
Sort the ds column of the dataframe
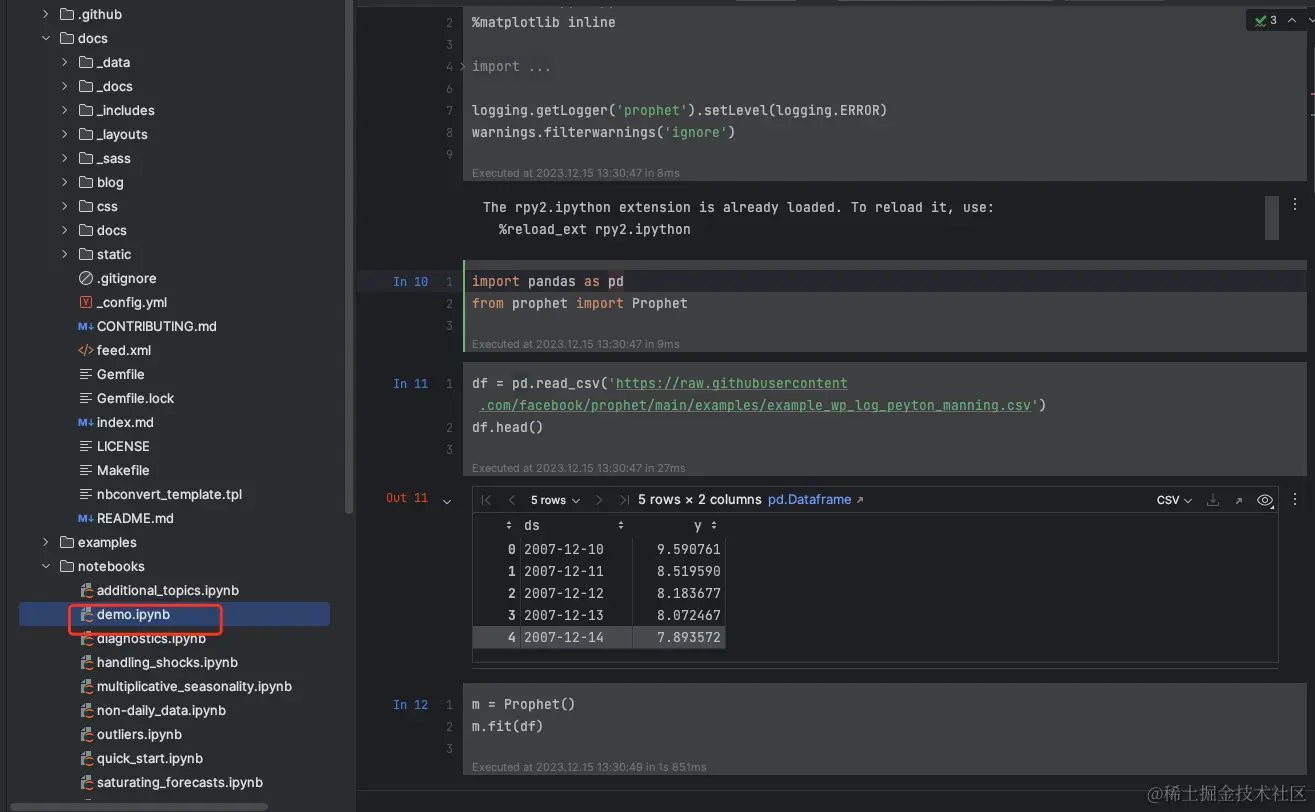coord(620,525)
